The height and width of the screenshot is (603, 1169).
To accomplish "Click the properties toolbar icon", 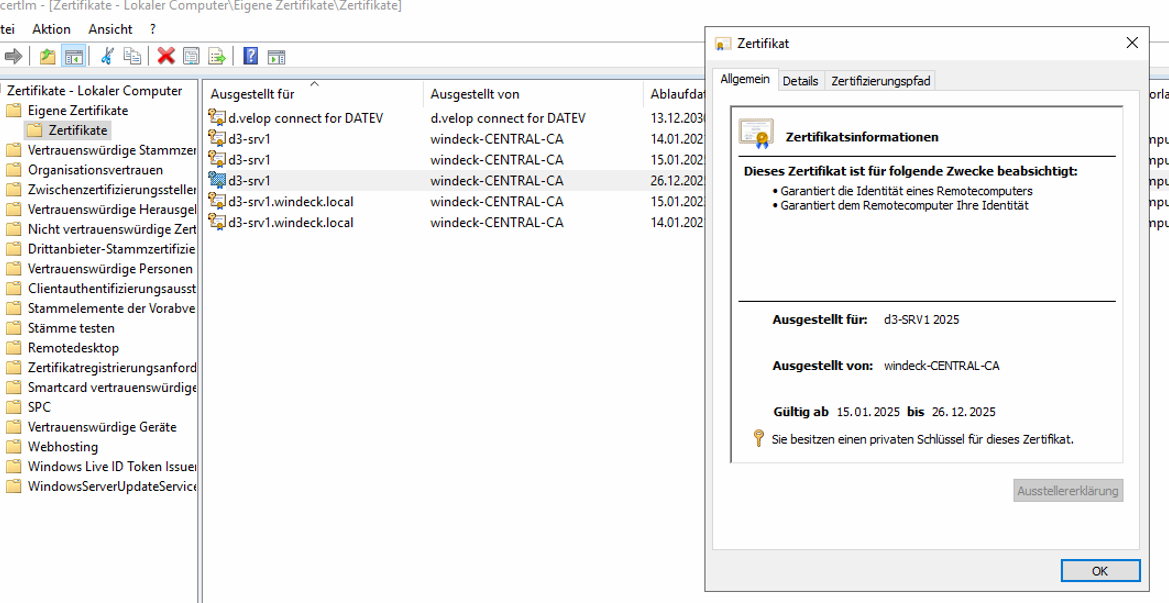I will [191, 56].
